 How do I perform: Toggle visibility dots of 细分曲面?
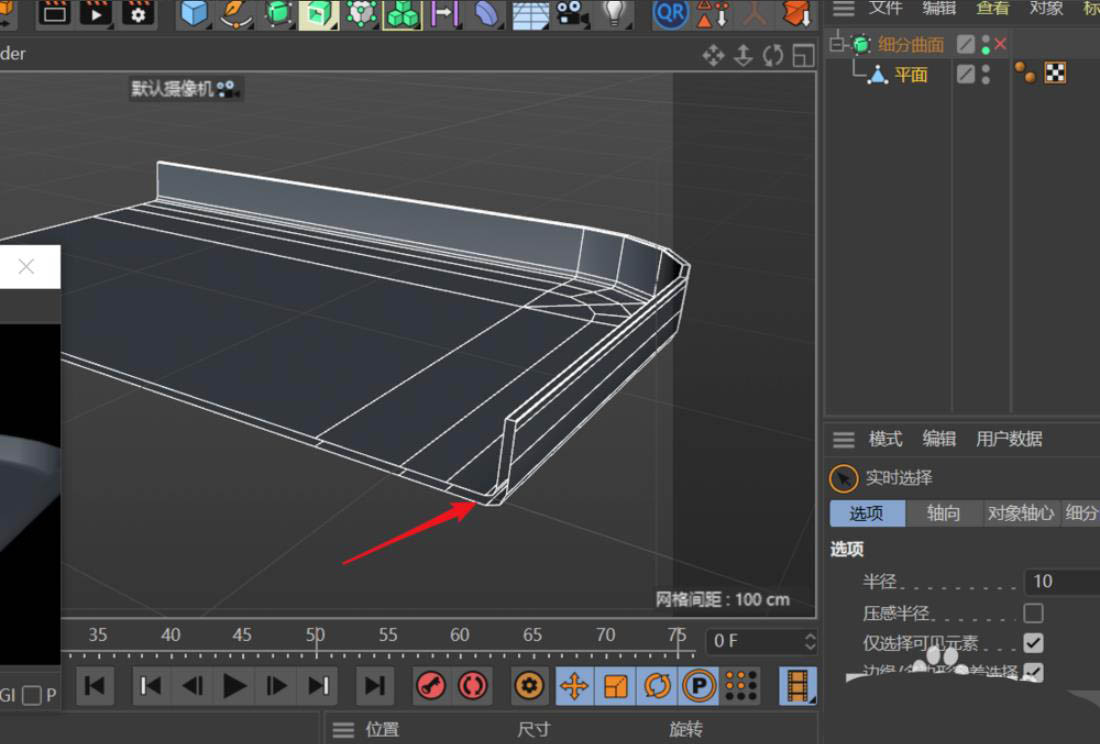(x=986, y=45)
